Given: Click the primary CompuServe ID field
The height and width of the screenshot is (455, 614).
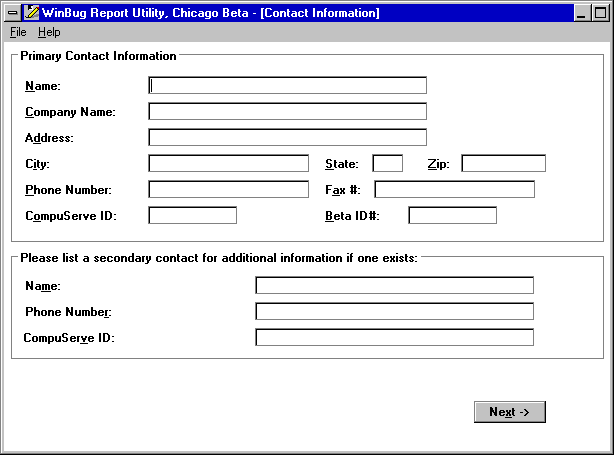Looking at the screenshot, I should 192,215.
